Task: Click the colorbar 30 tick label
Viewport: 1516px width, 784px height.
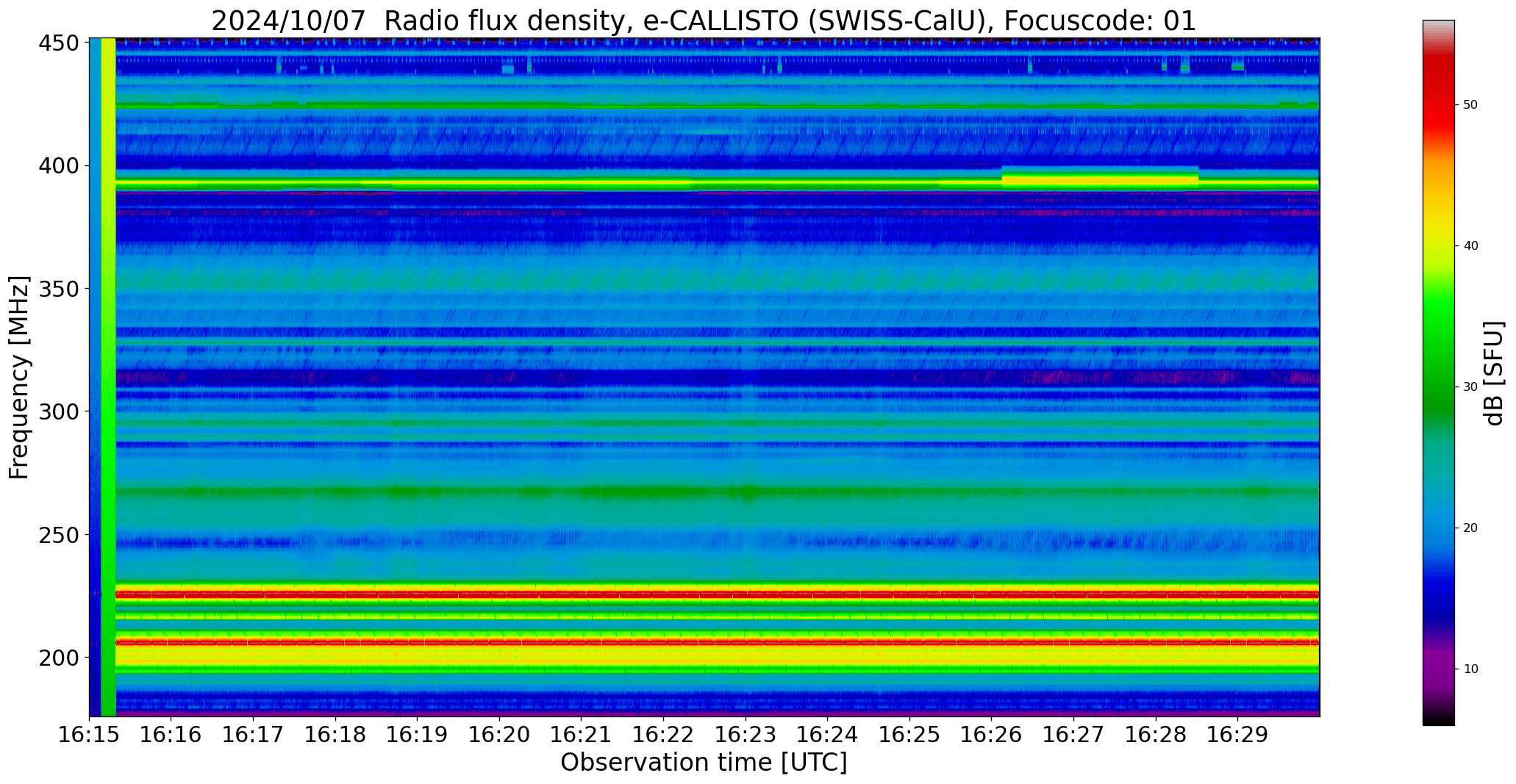Action: point(1470,387)
